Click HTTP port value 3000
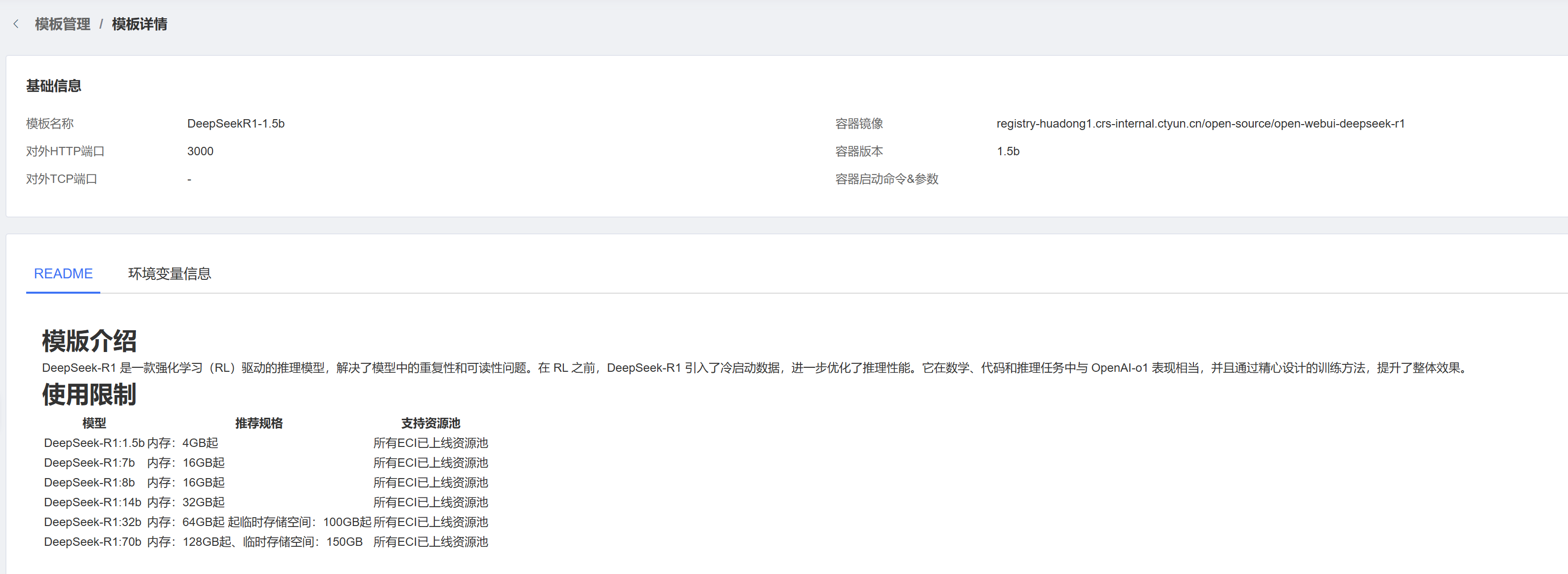This screenshot has width=1568, height=574. 200,151
